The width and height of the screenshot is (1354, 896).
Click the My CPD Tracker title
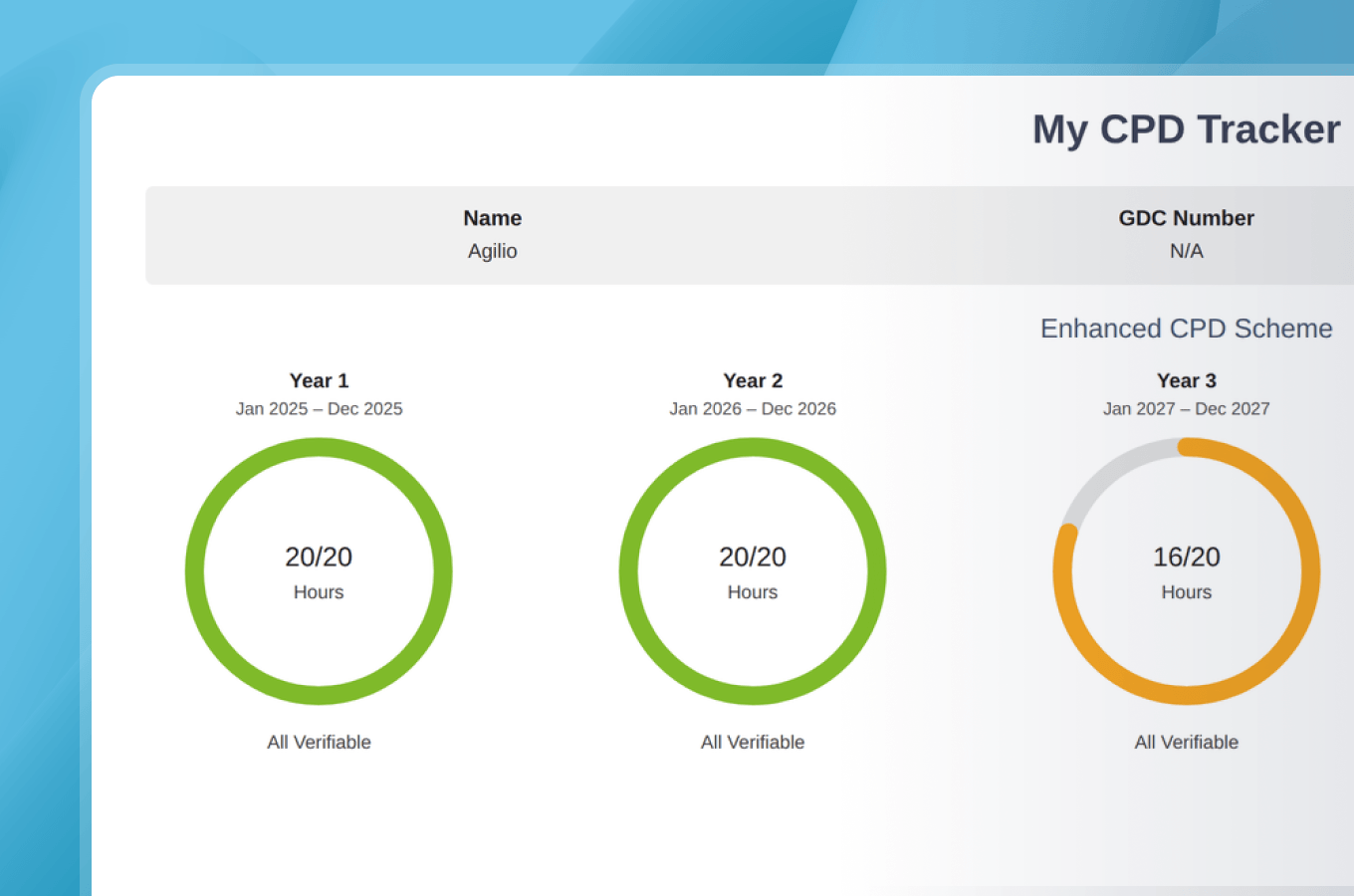(1186, 129)
